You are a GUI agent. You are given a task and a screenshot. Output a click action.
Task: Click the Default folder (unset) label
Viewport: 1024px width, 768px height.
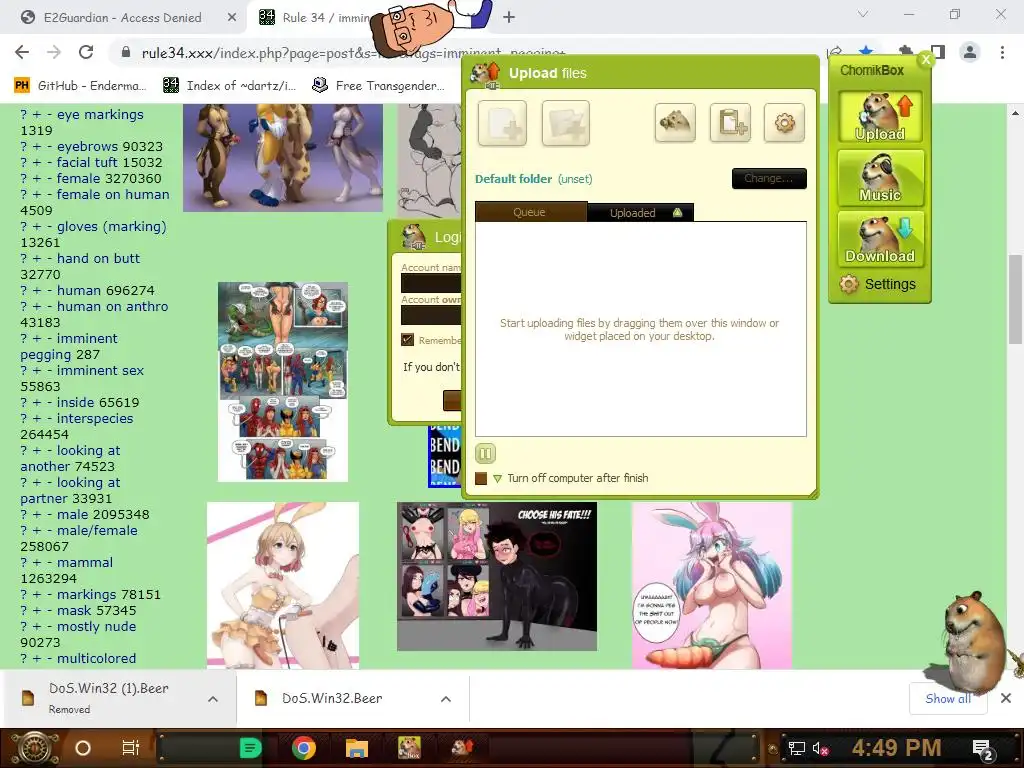534,179
